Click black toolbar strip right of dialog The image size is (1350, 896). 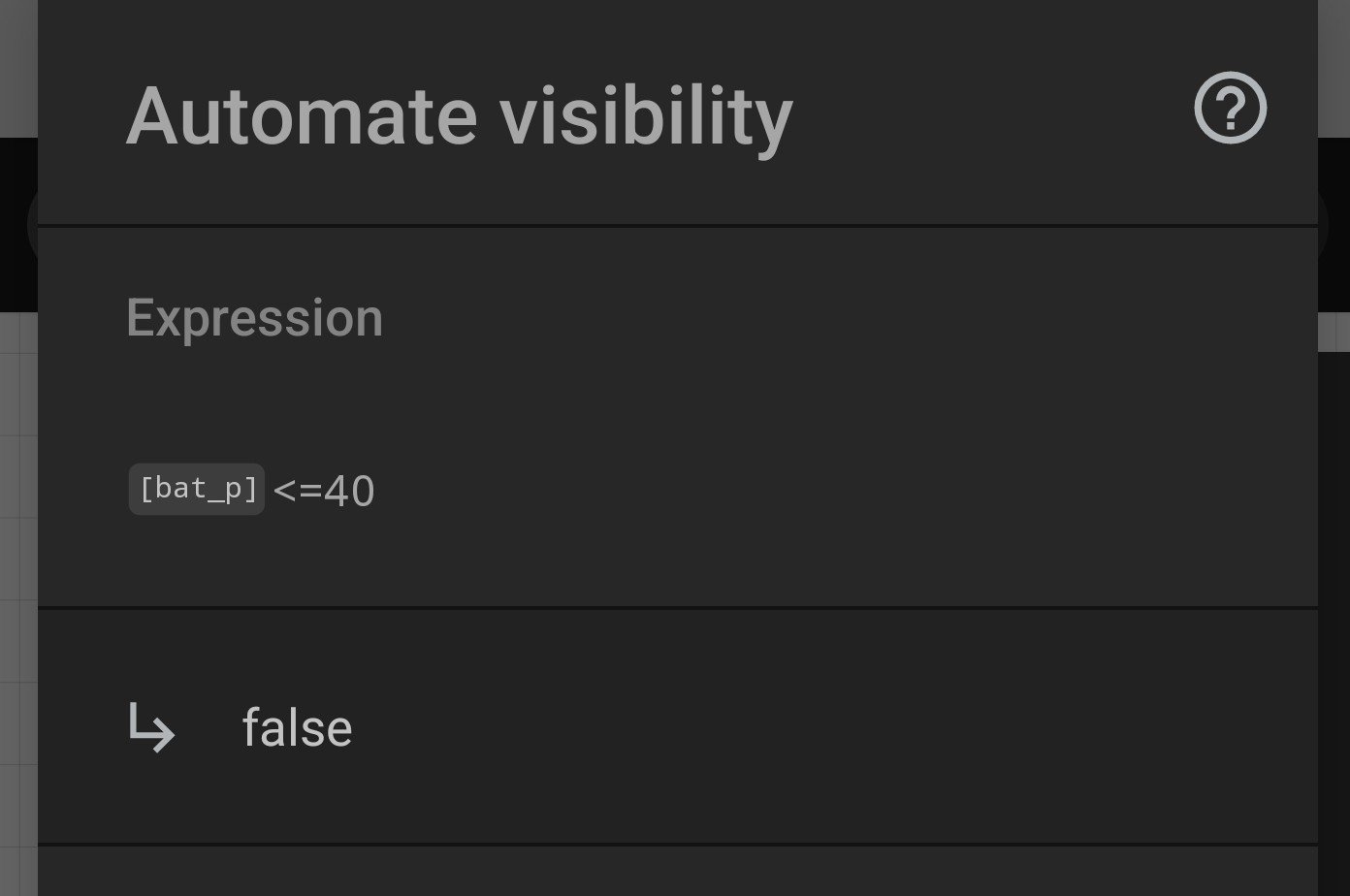(x=1334, y=223)
